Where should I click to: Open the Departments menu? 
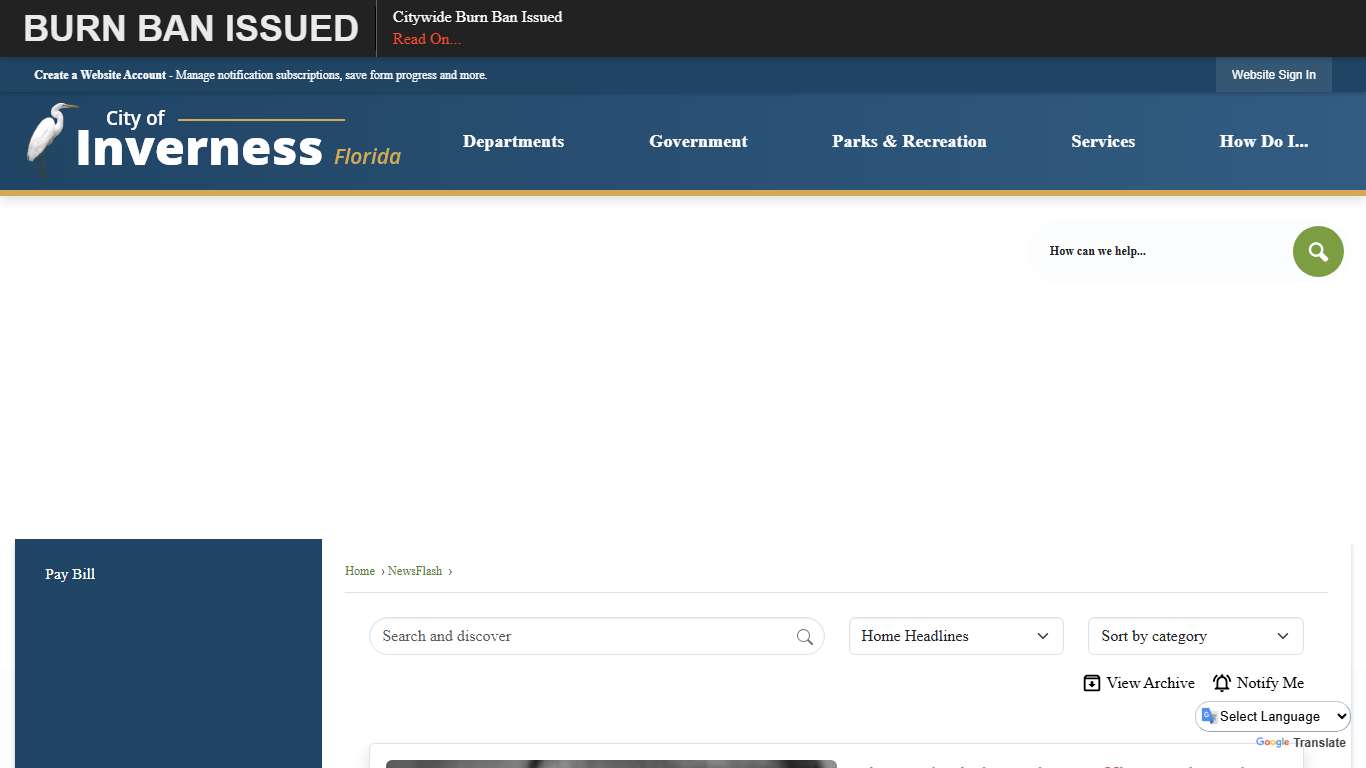[x=513, y=141]
